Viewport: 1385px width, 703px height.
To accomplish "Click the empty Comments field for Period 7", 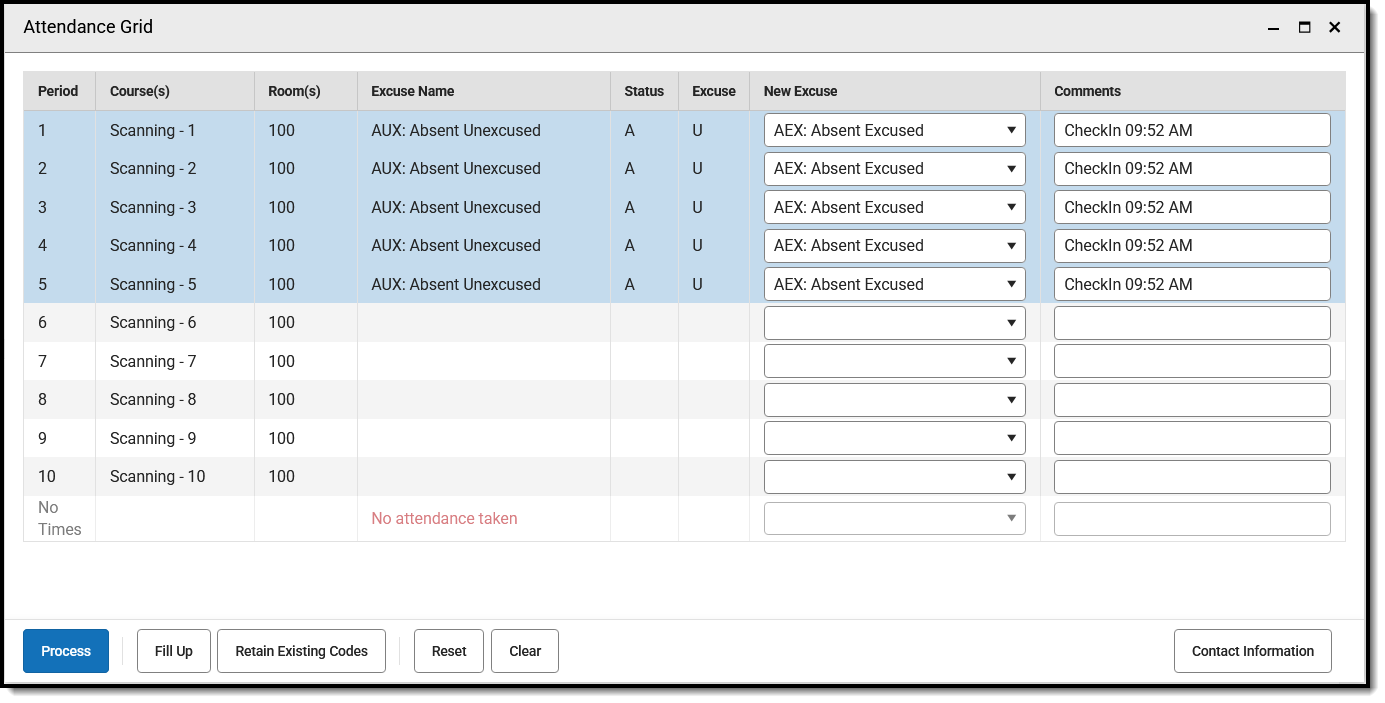I will 1191,361.
